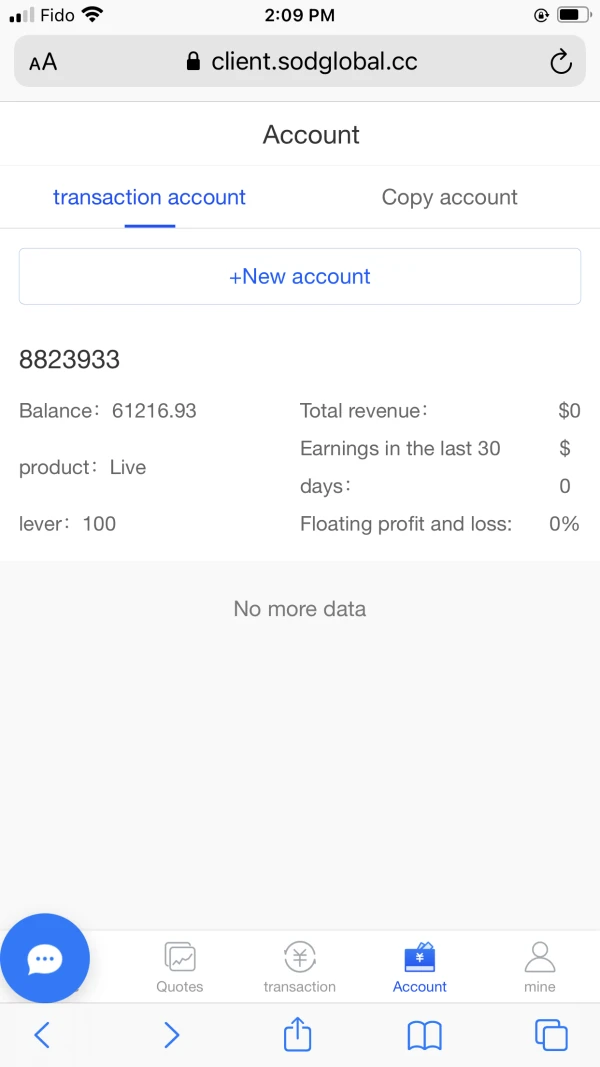
Task: Tap the Floating profit and loss row
Action: tap(440, 524)
